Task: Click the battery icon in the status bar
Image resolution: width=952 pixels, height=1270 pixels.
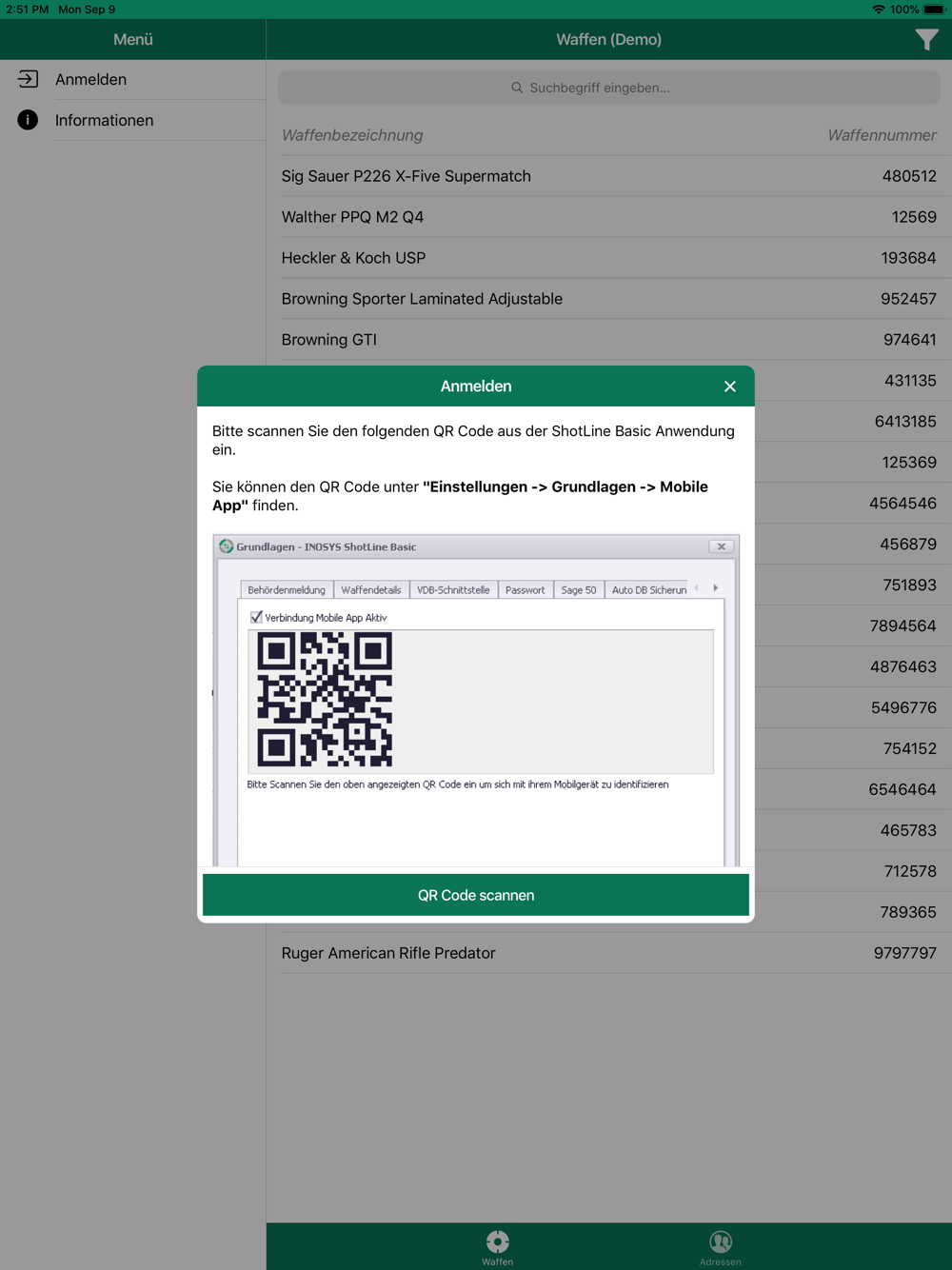Action: (x=934, y=10)
